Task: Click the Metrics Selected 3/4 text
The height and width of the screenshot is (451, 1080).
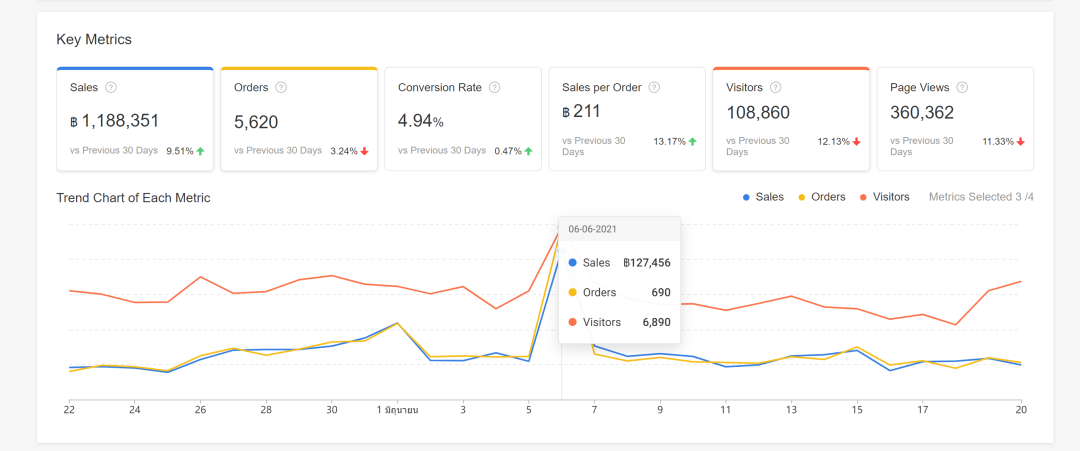Action: (x=980, y=197)
